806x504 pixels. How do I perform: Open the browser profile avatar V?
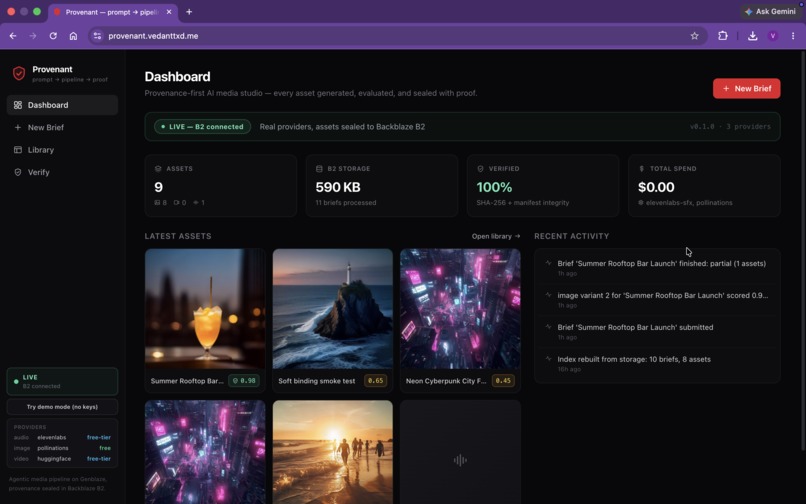point(773,36)
